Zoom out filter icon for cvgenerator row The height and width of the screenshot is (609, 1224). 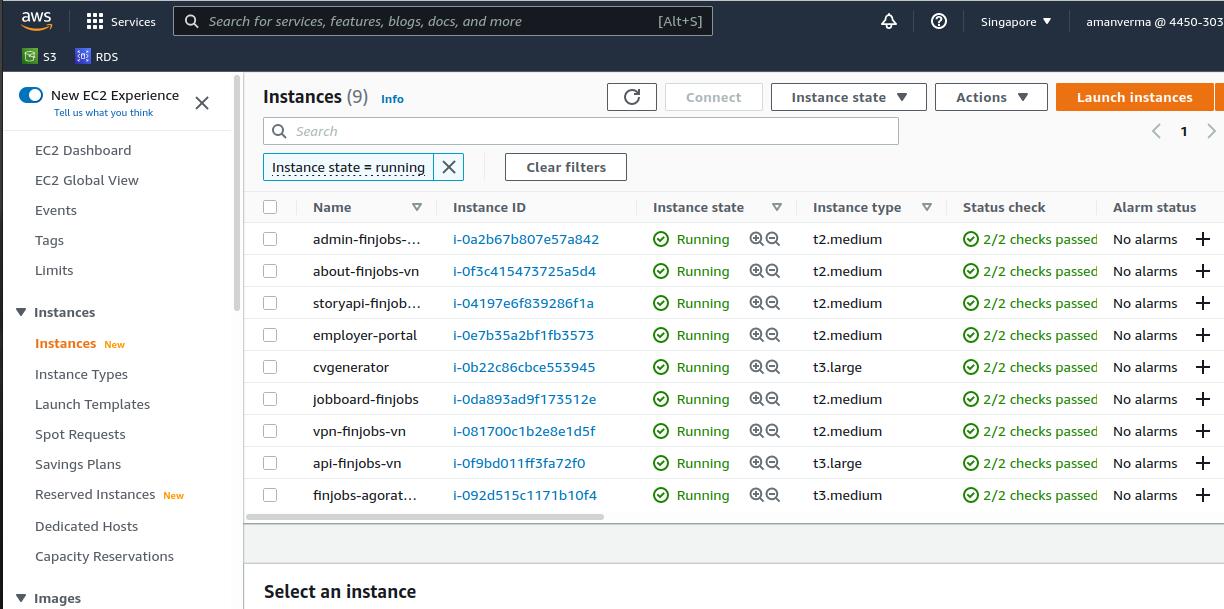coord(772,367)
